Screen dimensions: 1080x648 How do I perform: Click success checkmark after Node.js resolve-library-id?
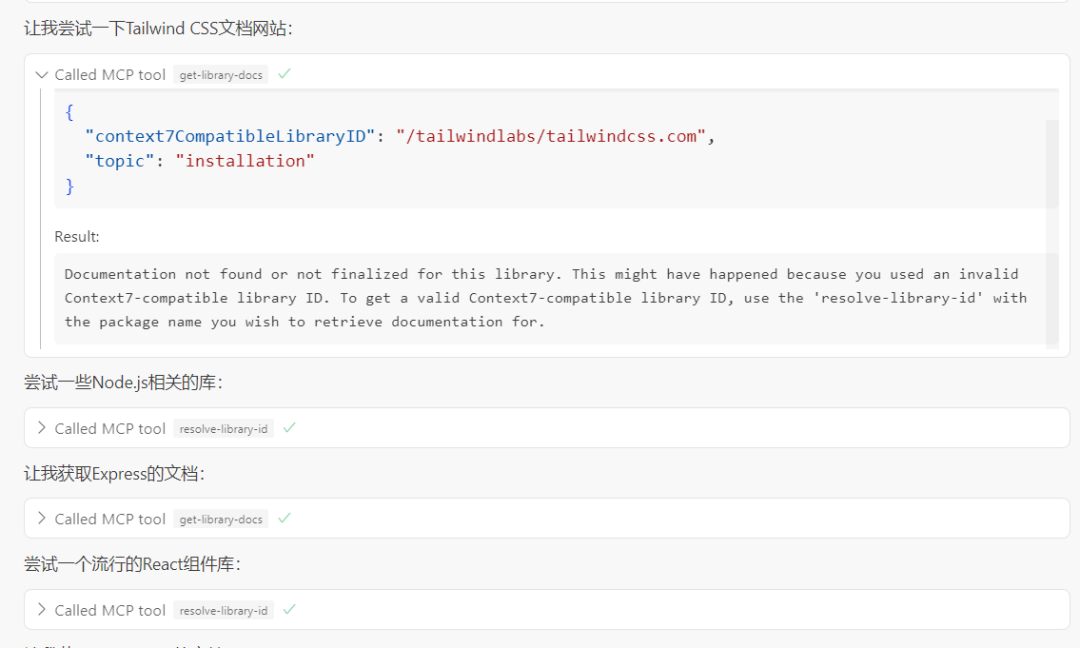[289, 428]
